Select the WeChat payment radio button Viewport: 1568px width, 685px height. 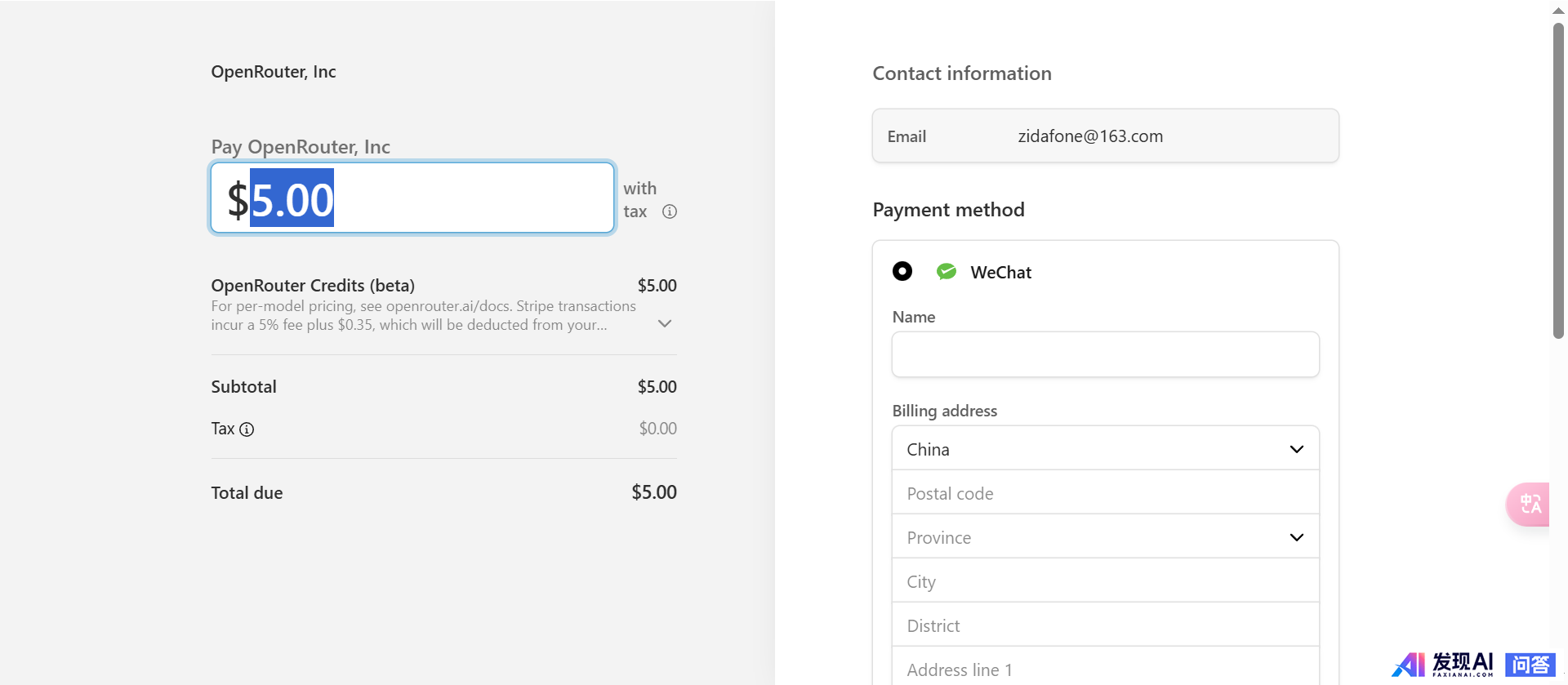click(x=902, y=271)
